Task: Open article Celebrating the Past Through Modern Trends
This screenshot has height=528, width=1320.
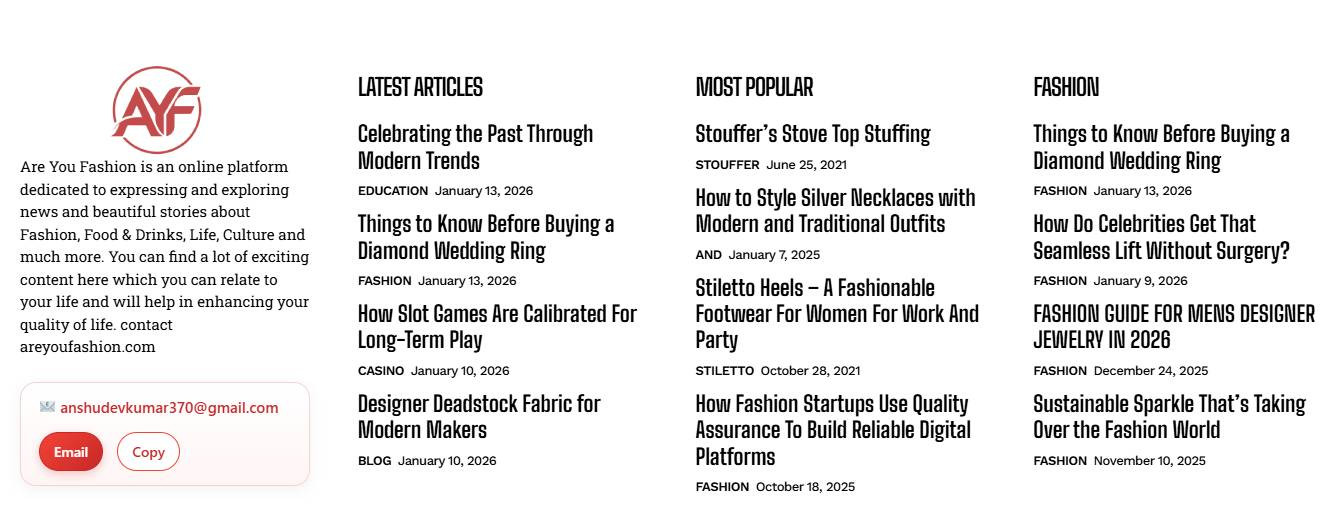Action: point(475,147)
